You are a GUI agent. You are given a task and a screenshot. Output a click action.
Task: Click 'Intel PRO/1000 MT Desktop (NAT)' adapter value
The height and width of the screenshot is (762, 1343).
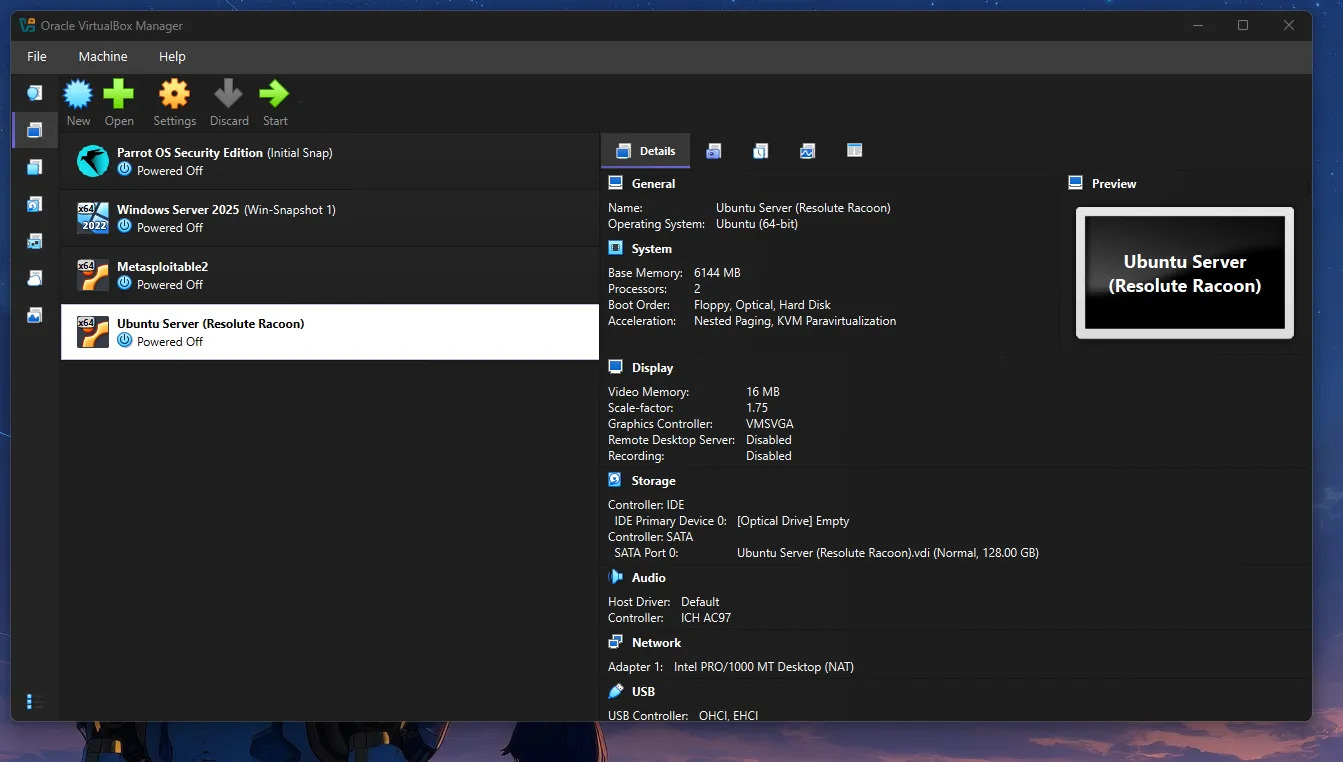click(764, 667)
